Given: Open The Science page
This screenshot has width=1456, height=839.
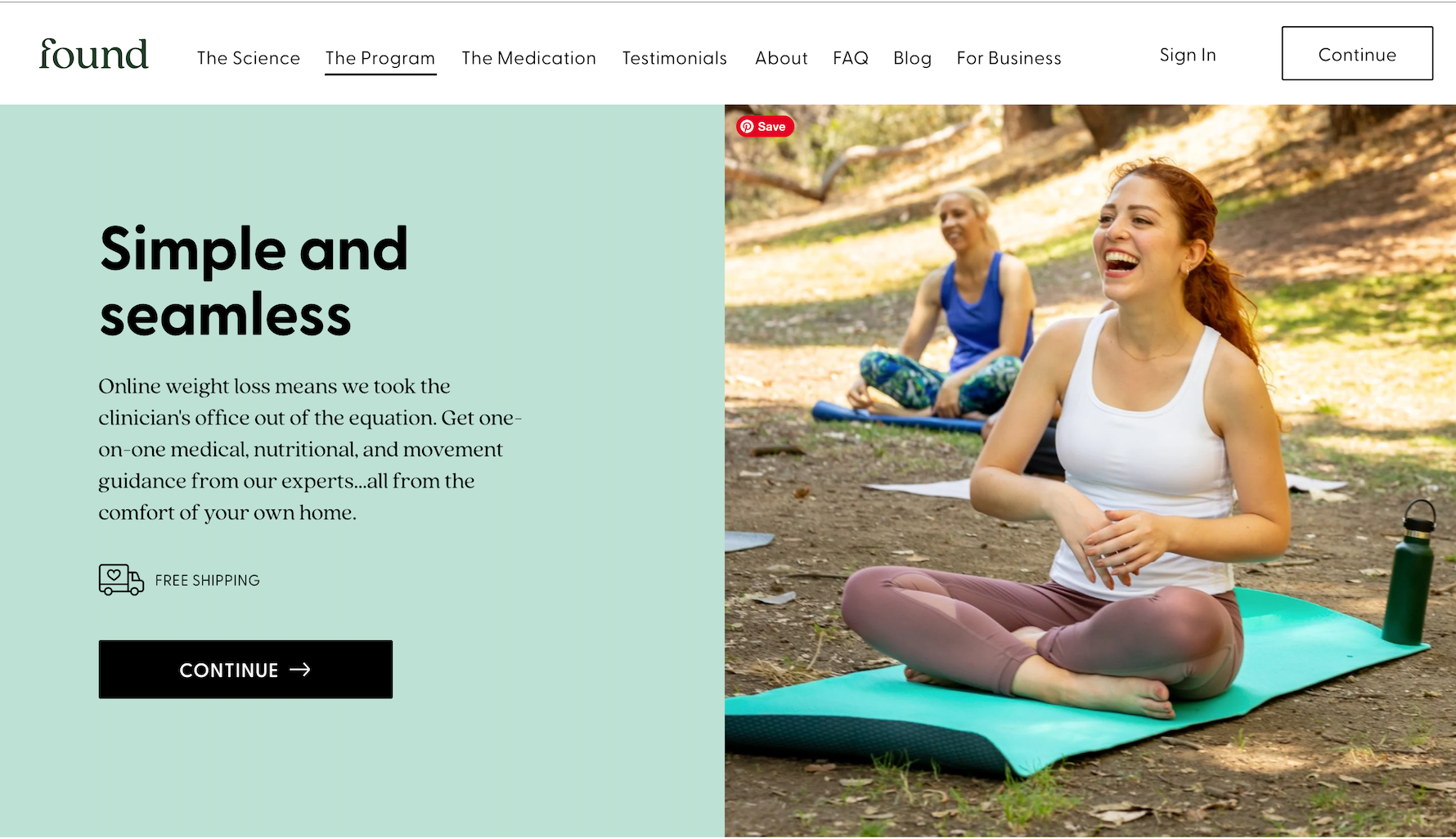Looking at the screenshot, I should [249, 58].
